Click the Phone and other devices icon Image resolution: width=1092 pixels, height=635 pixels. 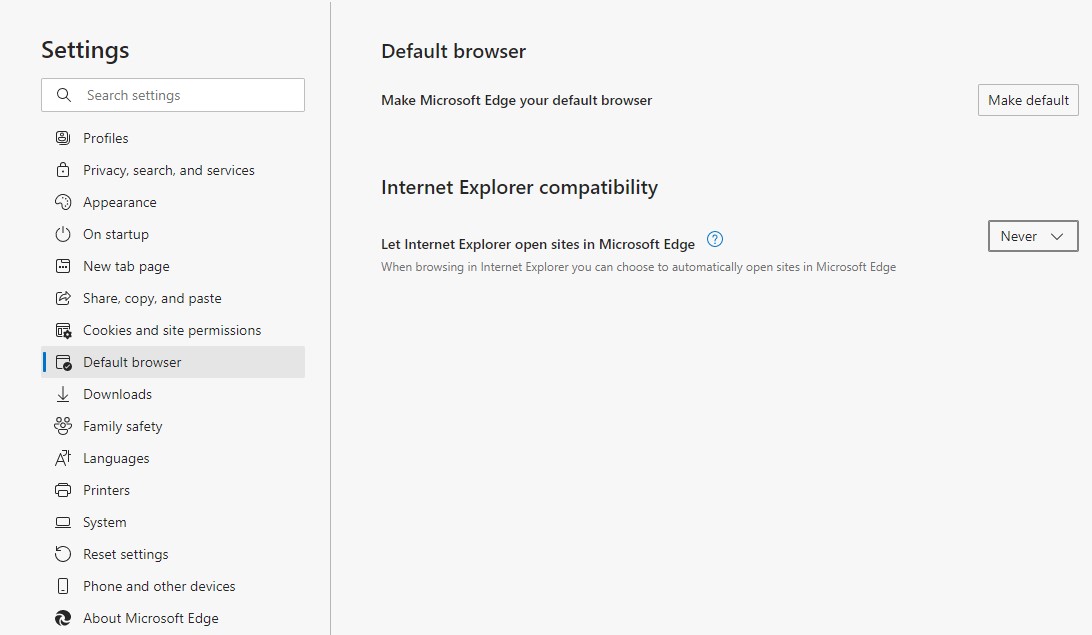pyautogui.click(x=63, y=586)
